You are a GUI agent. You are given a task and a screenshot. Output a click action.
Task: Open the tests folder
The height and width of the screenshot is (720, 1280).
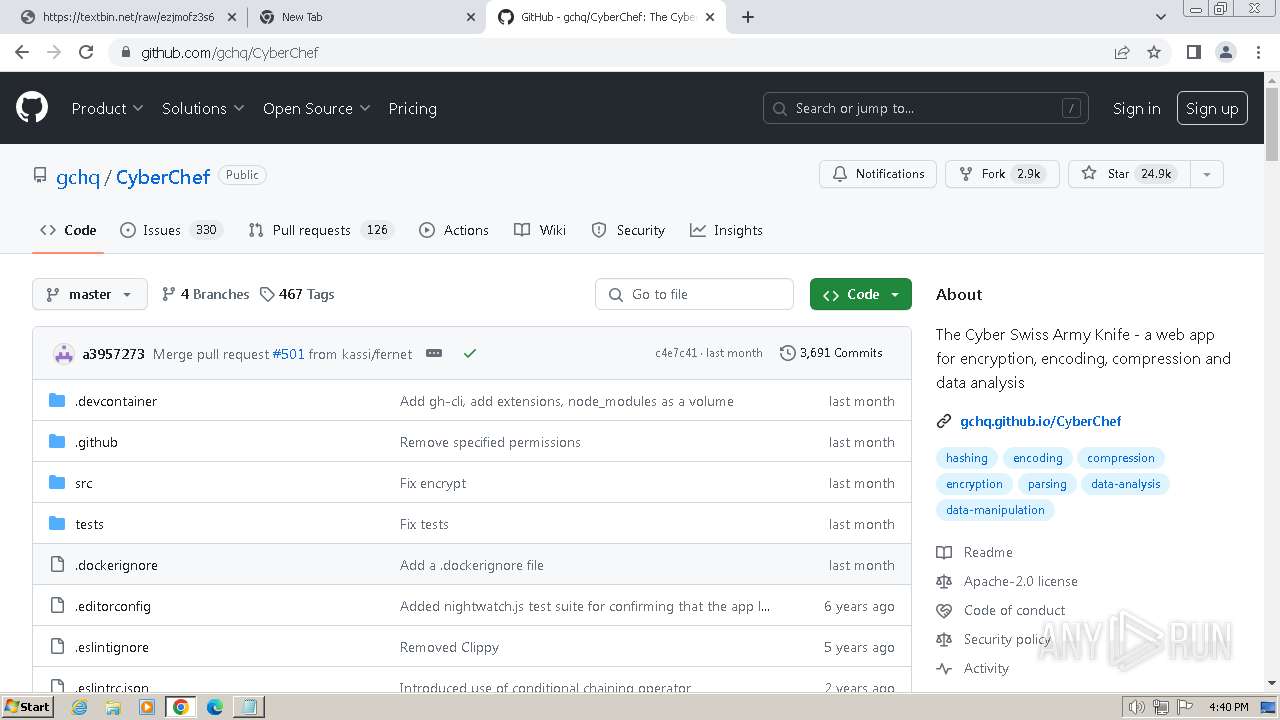(89, 524)
